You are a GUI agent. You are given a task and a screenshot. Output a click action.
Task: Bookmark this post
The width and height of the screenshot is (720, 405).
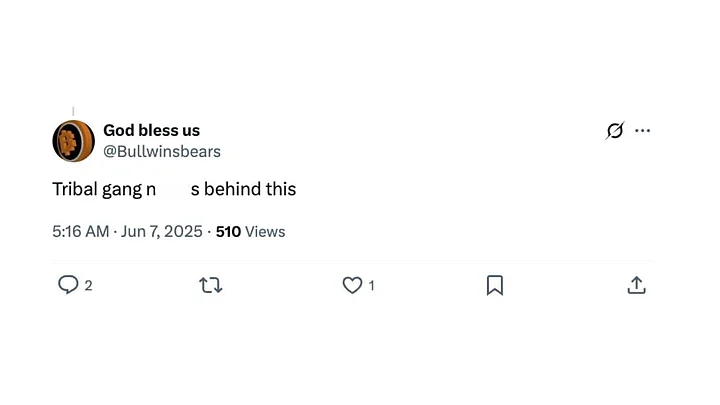[x=494, y=285]
